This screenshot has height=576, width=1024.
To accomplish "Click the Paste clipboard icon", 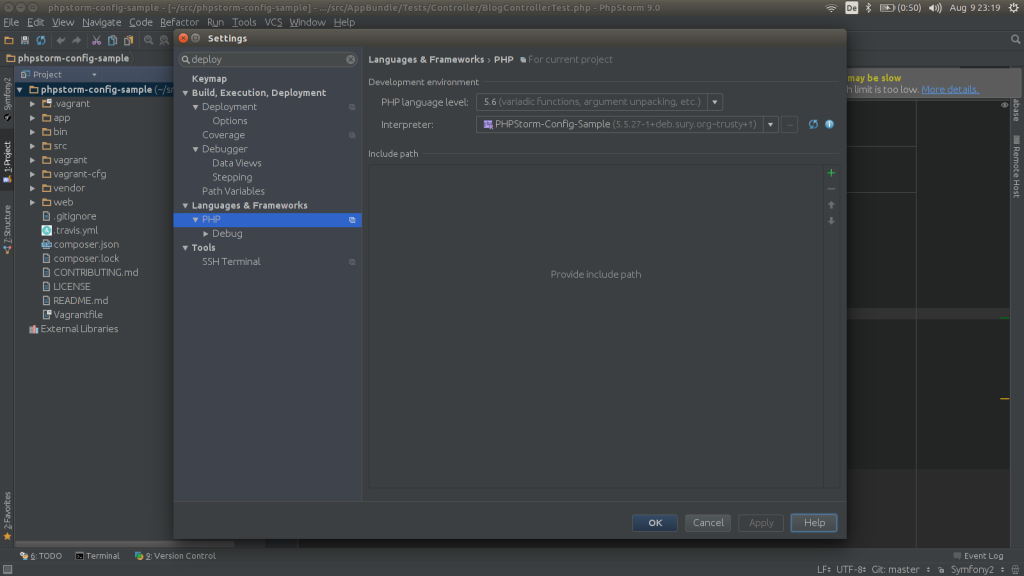I will tap(129, 40).
